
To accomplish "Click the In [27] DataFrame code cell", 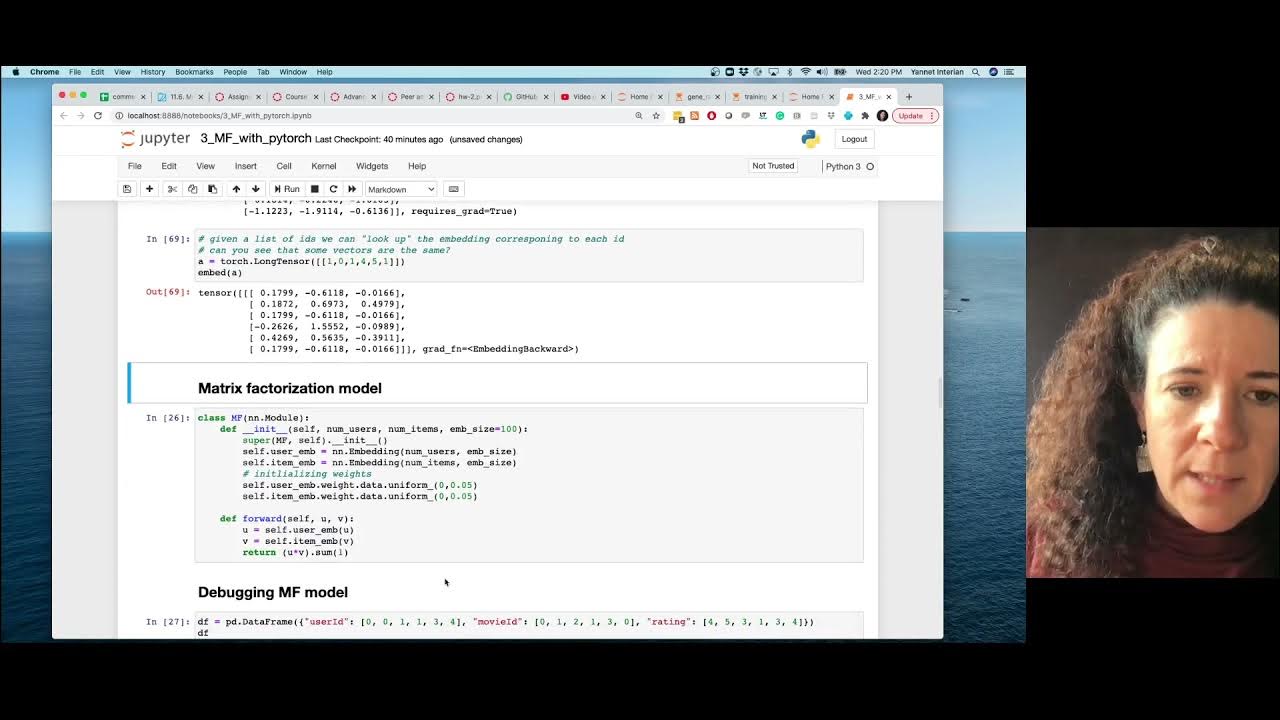I will pos(529,626).
